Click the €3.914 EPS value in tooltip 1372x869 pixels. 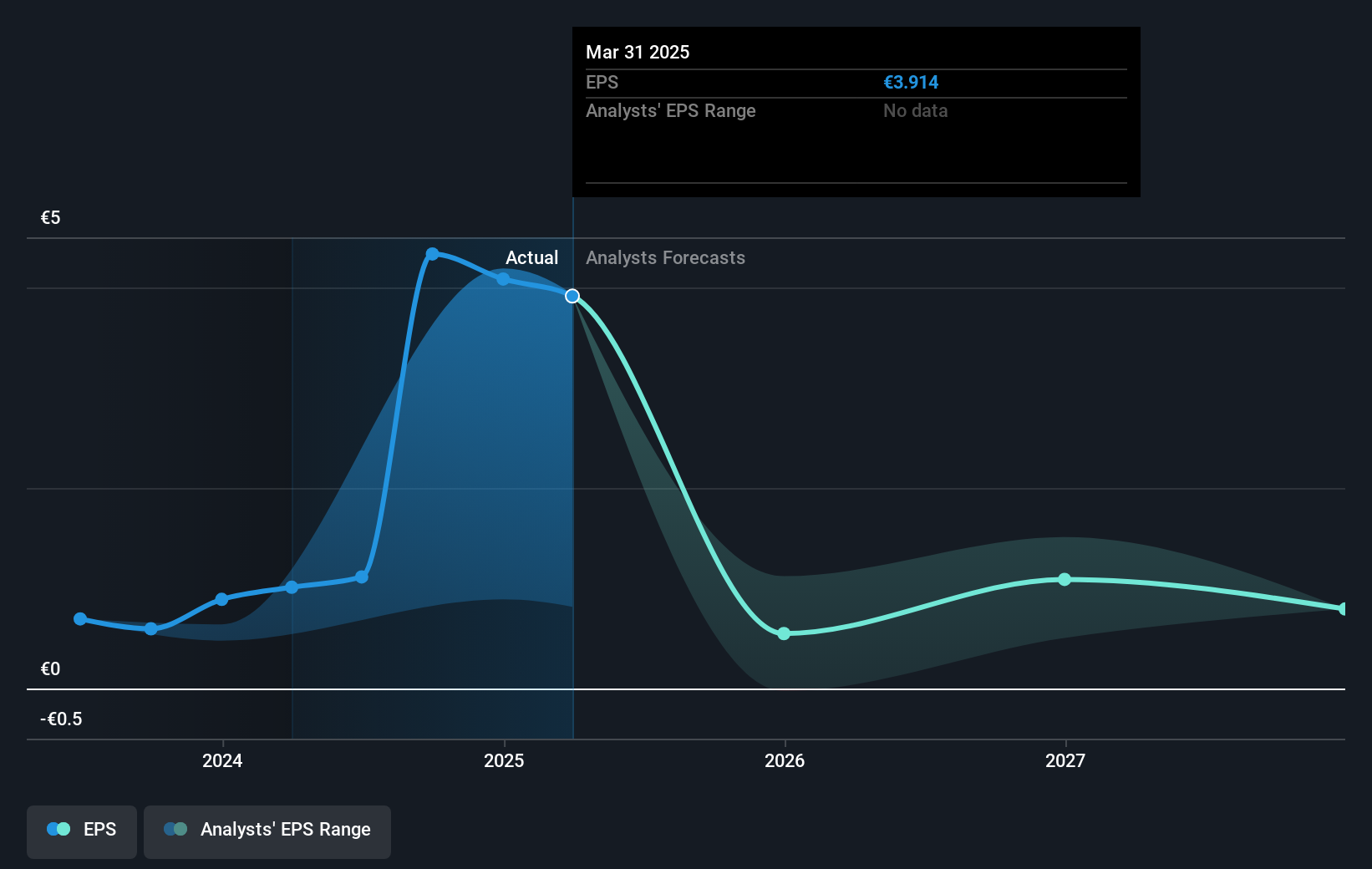[911, 82]
